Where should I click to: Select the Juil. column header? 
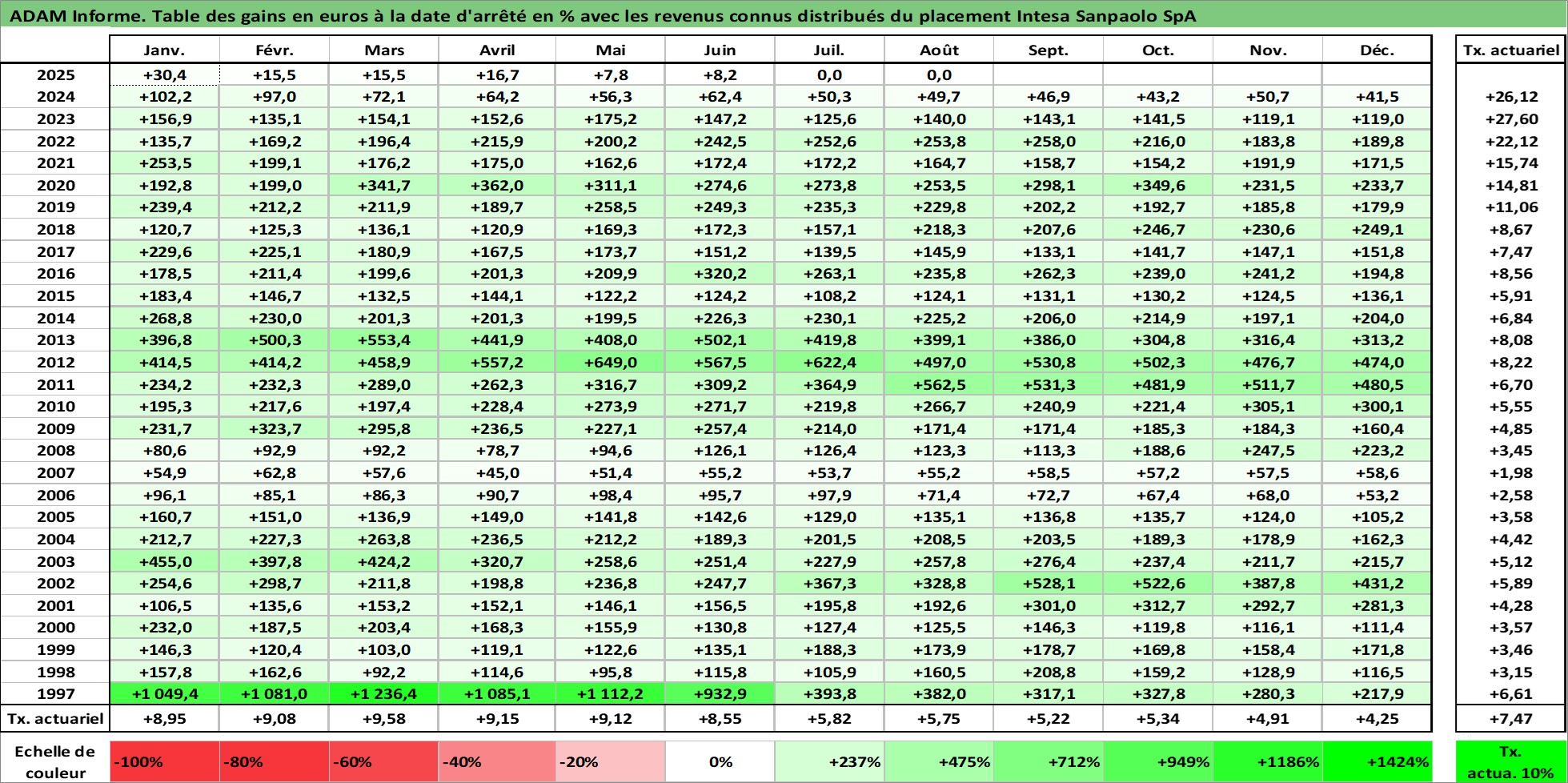829,50
